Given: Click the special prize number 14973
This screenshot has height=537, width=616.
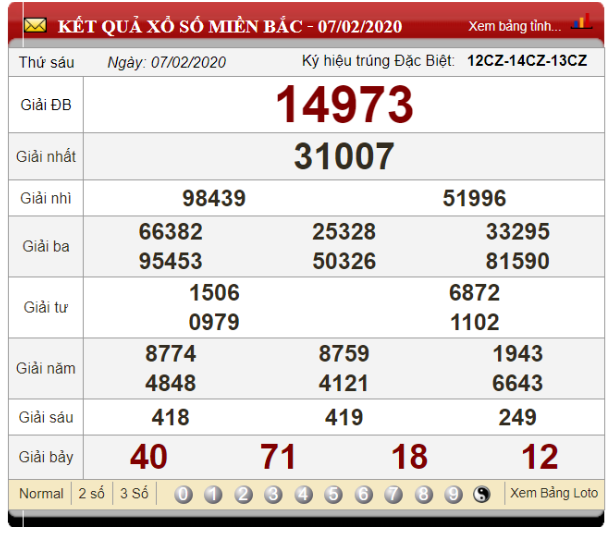Looking at the screenshot, I should click(x=344, y=105).
